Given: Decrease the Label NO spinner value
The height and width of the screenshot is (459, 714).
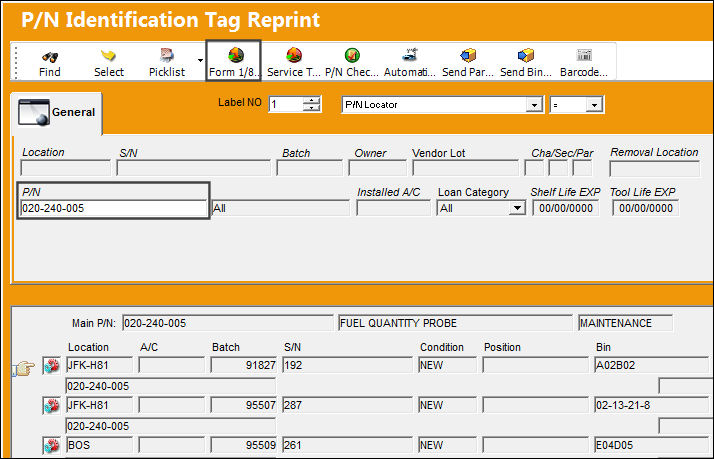Looking at the screenshot, I should coord(312,108).
